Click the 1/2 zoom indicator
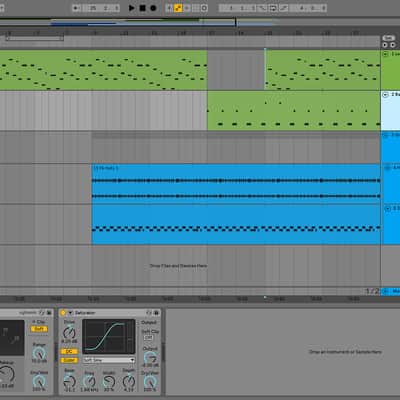Viewport: 400px width, 400px height. [373, 291]
